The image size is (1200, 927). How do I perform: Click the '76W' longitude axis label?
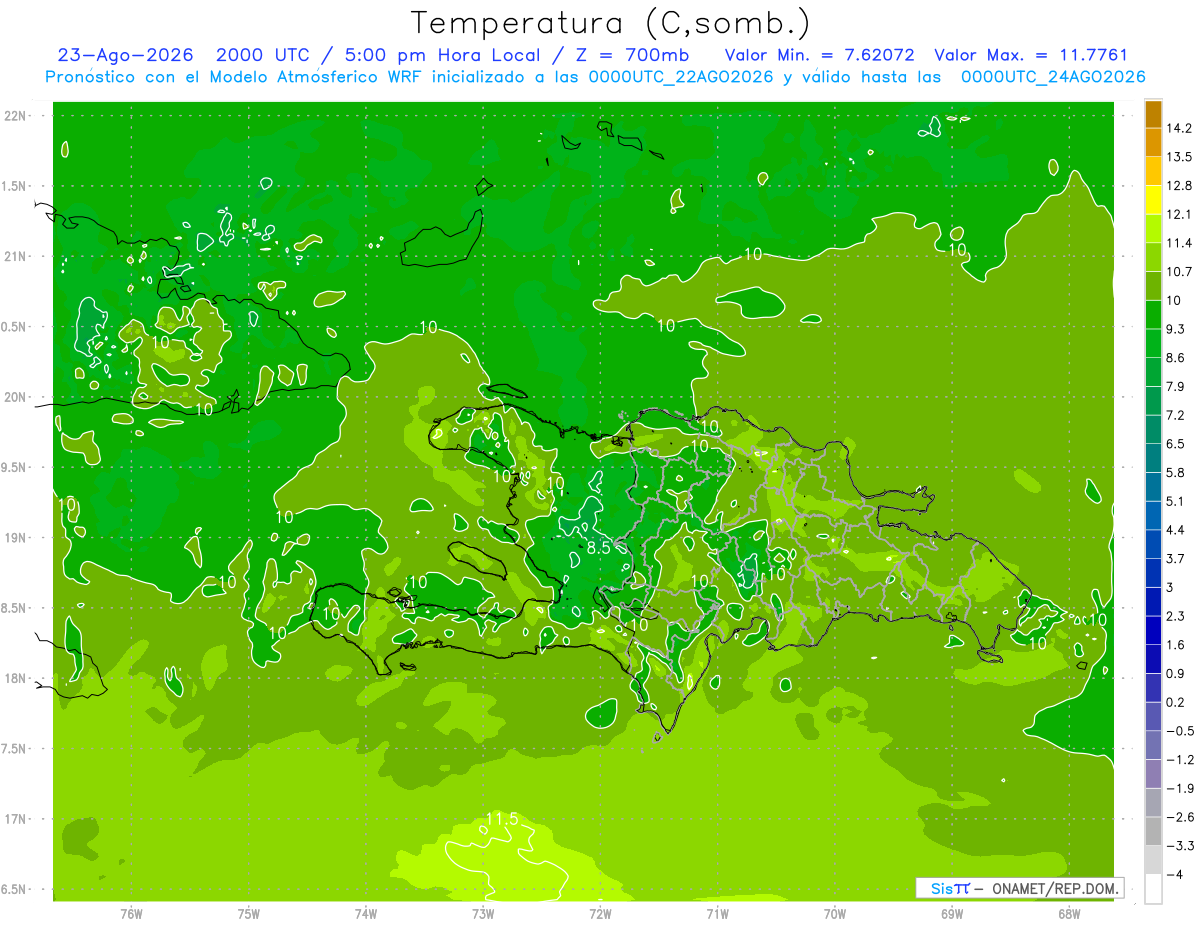click(x=131, y=913)
